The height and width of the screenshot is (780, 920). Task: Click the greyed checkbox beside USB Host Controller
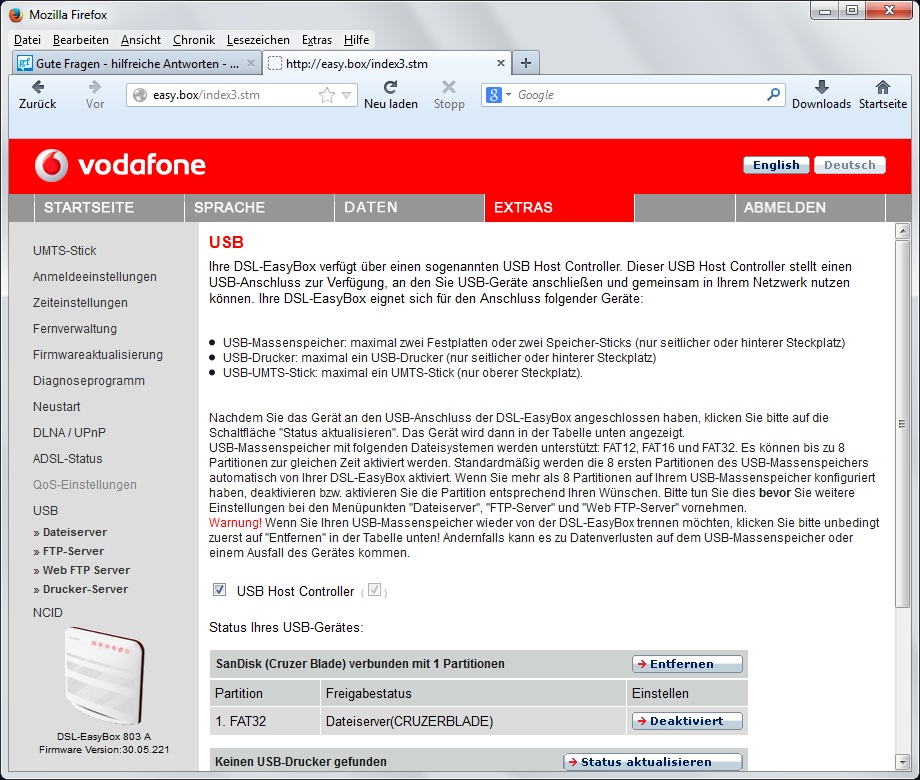click(x=374, y=589)
